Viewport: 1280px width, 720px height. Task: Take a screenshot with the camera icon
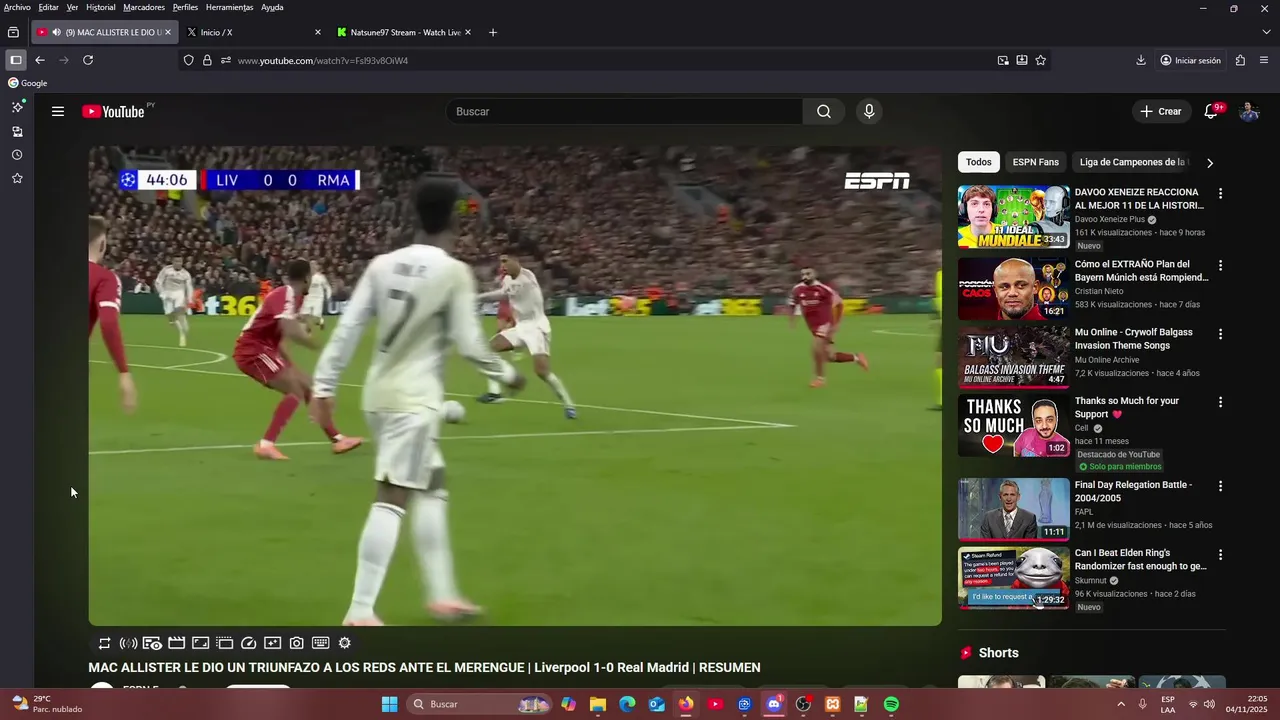click(x=297, y=643)
